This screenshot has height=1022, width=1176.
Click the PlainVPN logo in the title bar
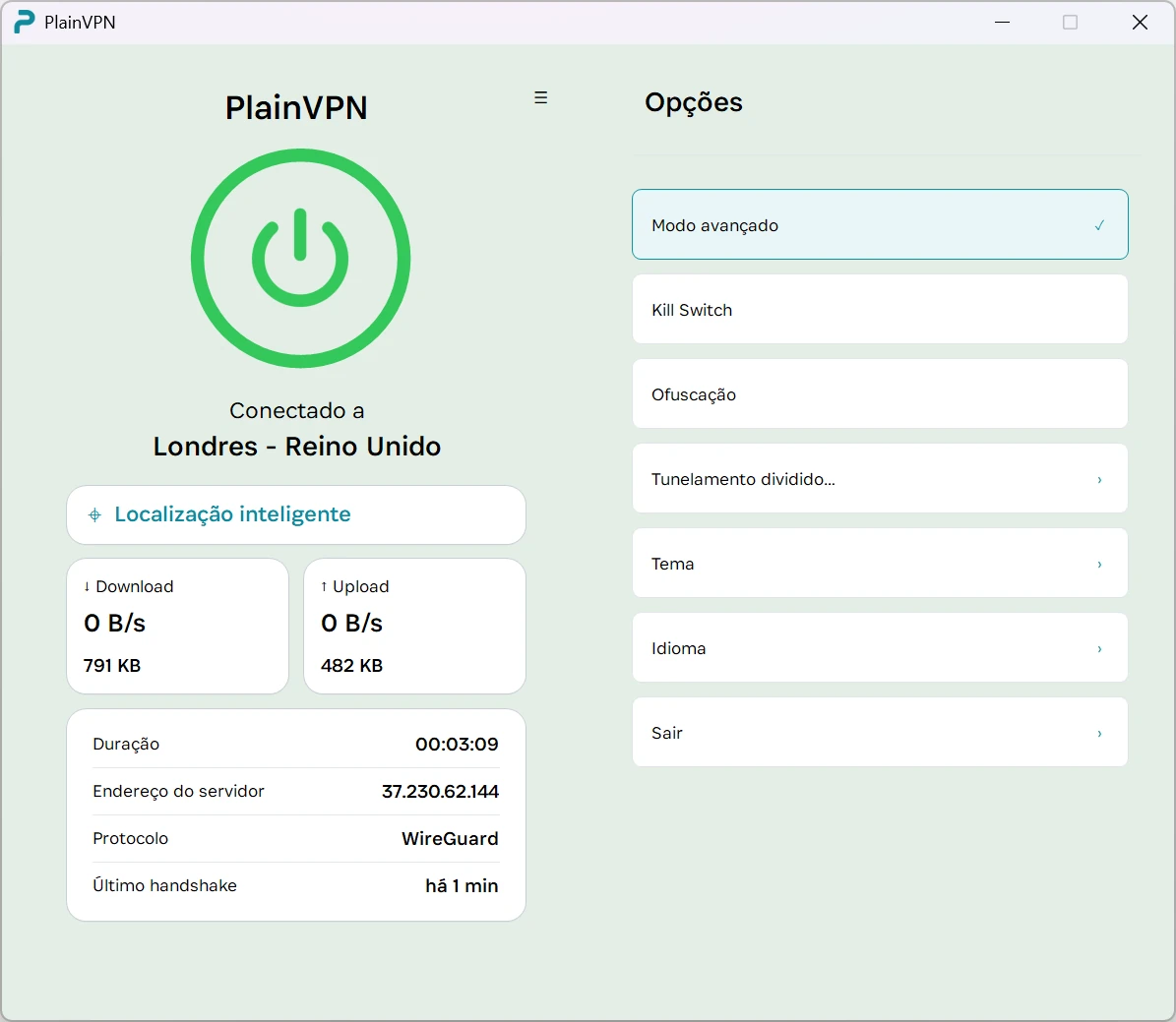tap(25, 22)
